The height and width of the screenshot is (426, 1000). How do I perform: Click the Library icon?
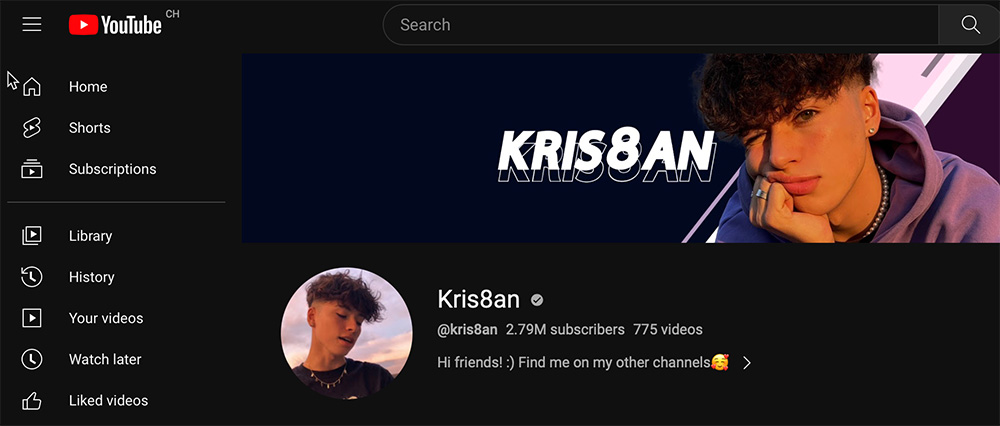pos(32,235)
